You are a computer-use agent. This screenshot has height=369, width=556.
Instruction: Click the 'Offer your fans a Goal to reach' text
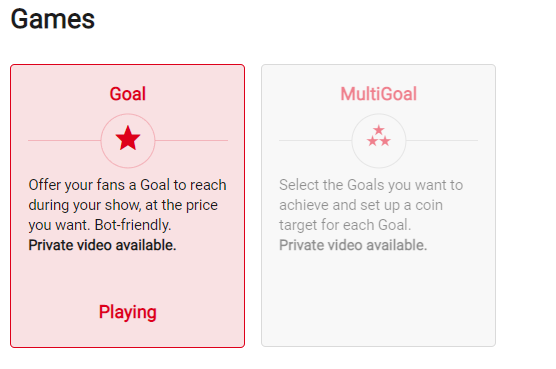(x=127, y=185)
